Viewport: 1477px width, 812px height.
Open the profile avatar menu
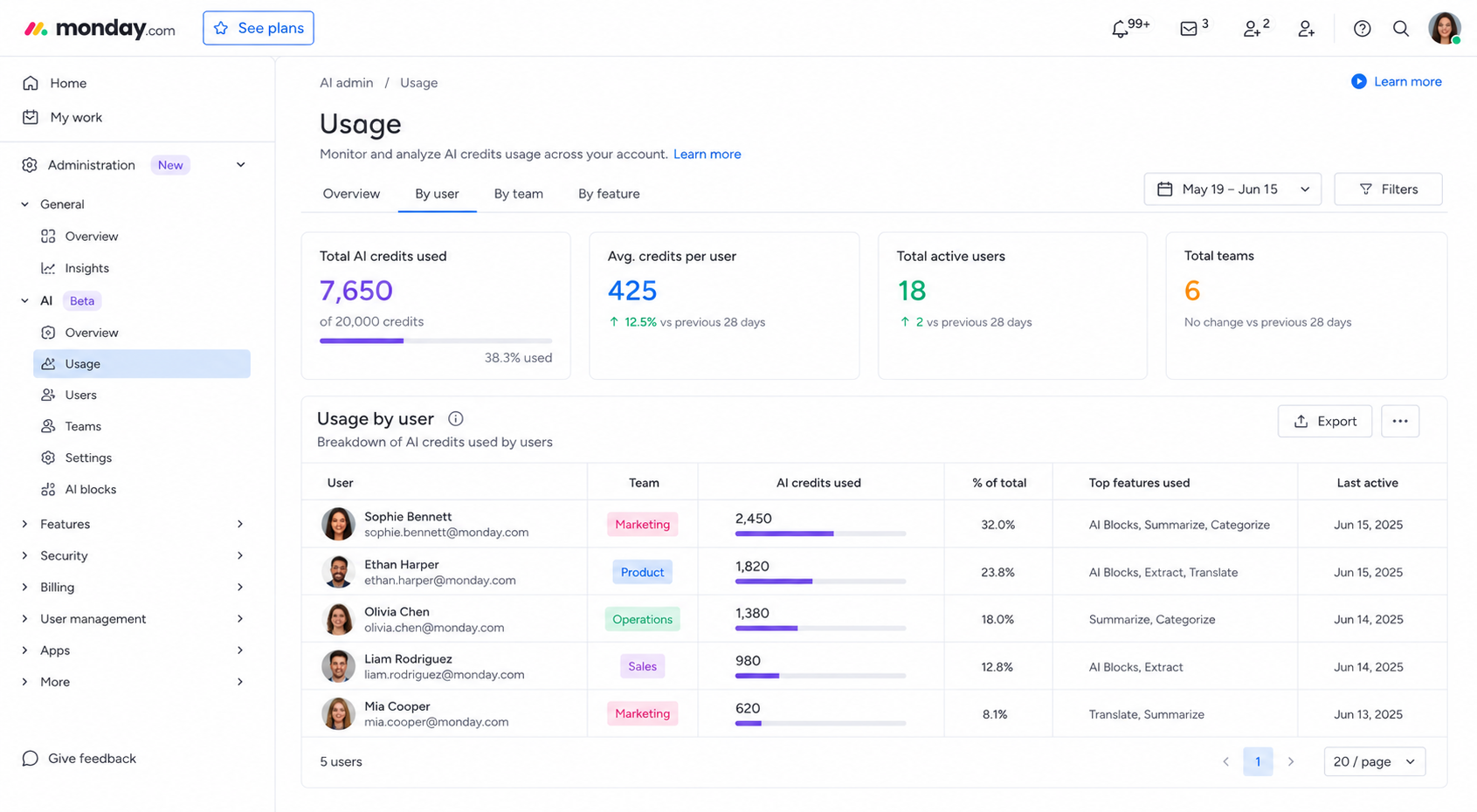(1445, 28)
